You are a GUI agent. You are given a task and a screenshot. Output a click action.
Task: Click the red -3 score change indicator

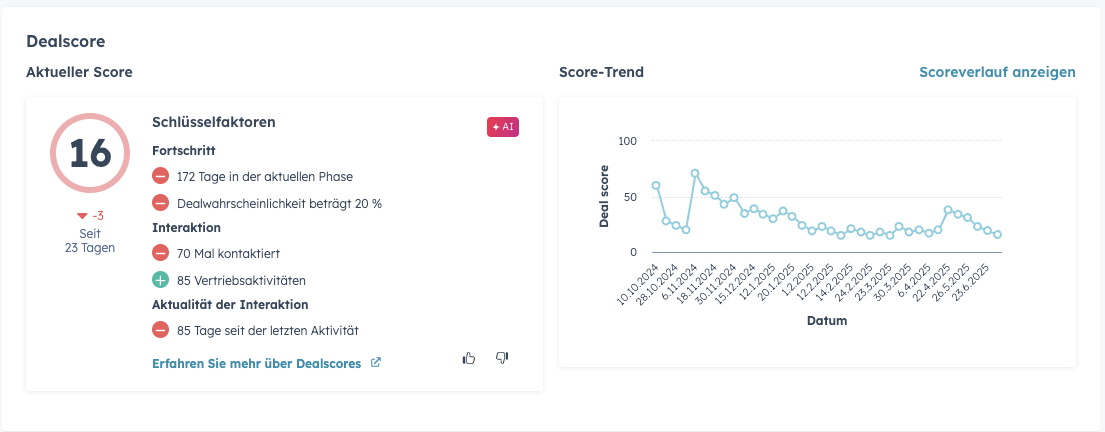(x=91, y=215)
